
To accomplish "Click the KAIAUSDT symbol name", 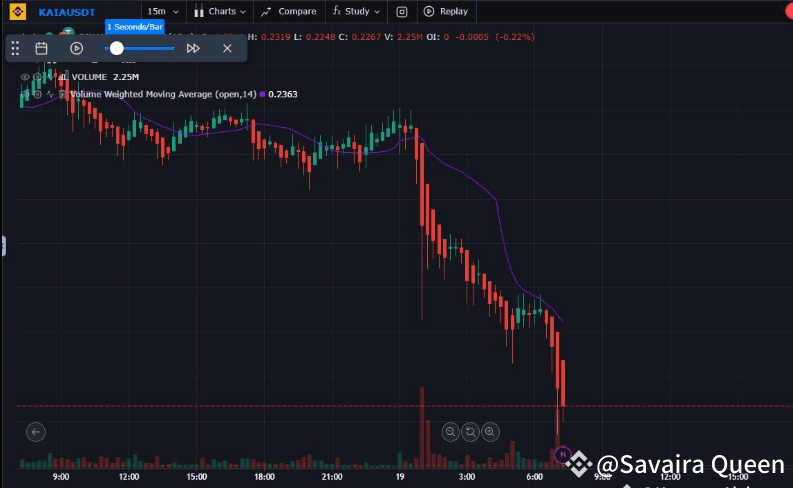I will pos(68,12).
